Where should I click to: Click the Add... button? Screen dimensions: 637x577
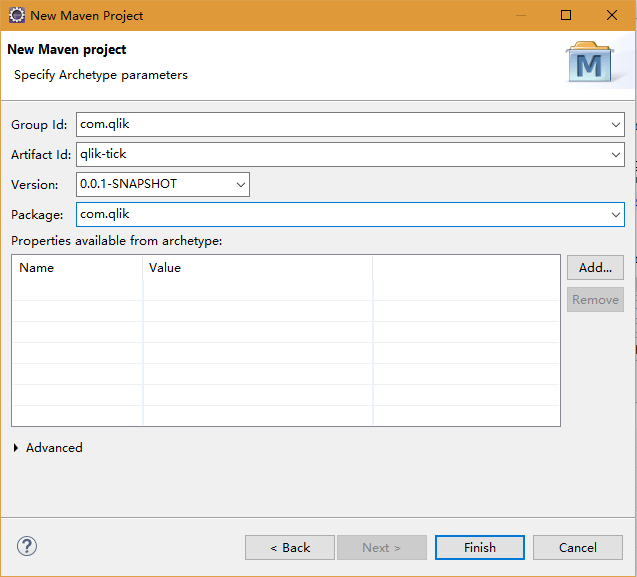595,268
